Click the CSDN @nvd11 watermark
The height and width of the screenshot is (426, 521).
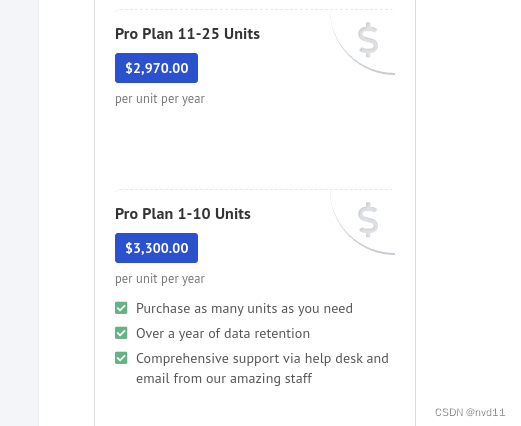pos(470,412)
